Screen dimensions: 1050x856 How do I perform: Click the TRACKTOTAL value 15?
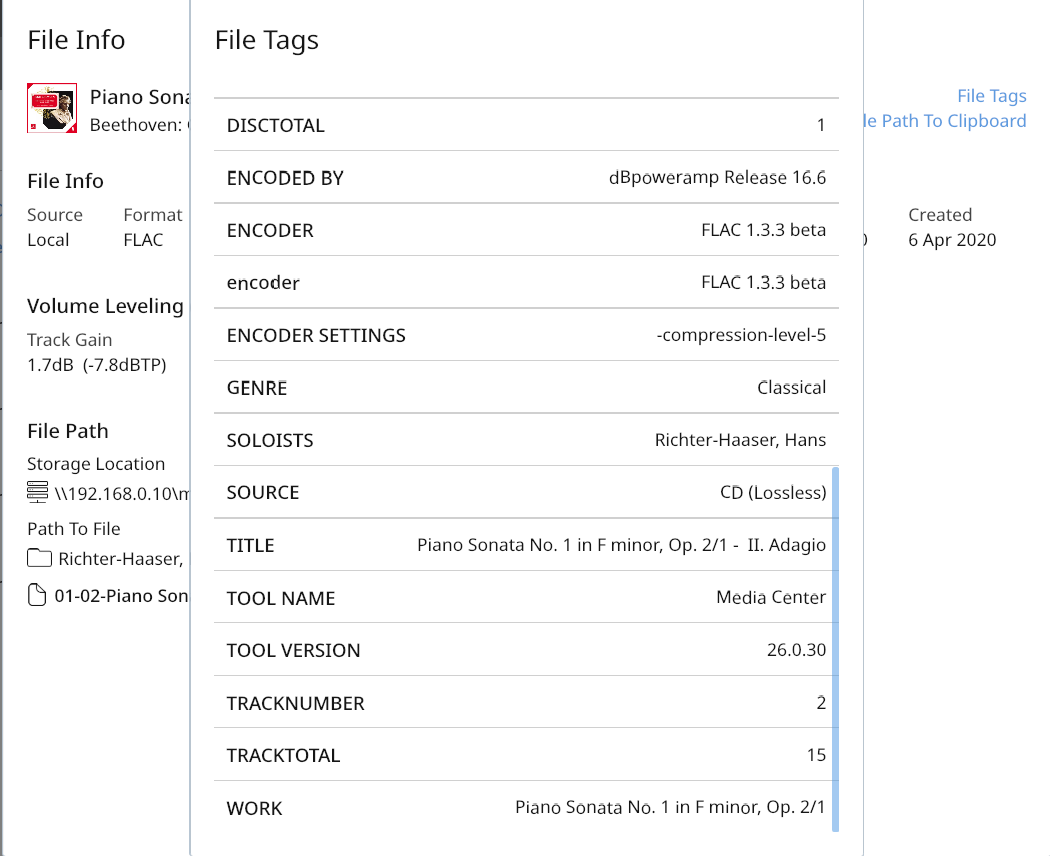click(816, 755)
